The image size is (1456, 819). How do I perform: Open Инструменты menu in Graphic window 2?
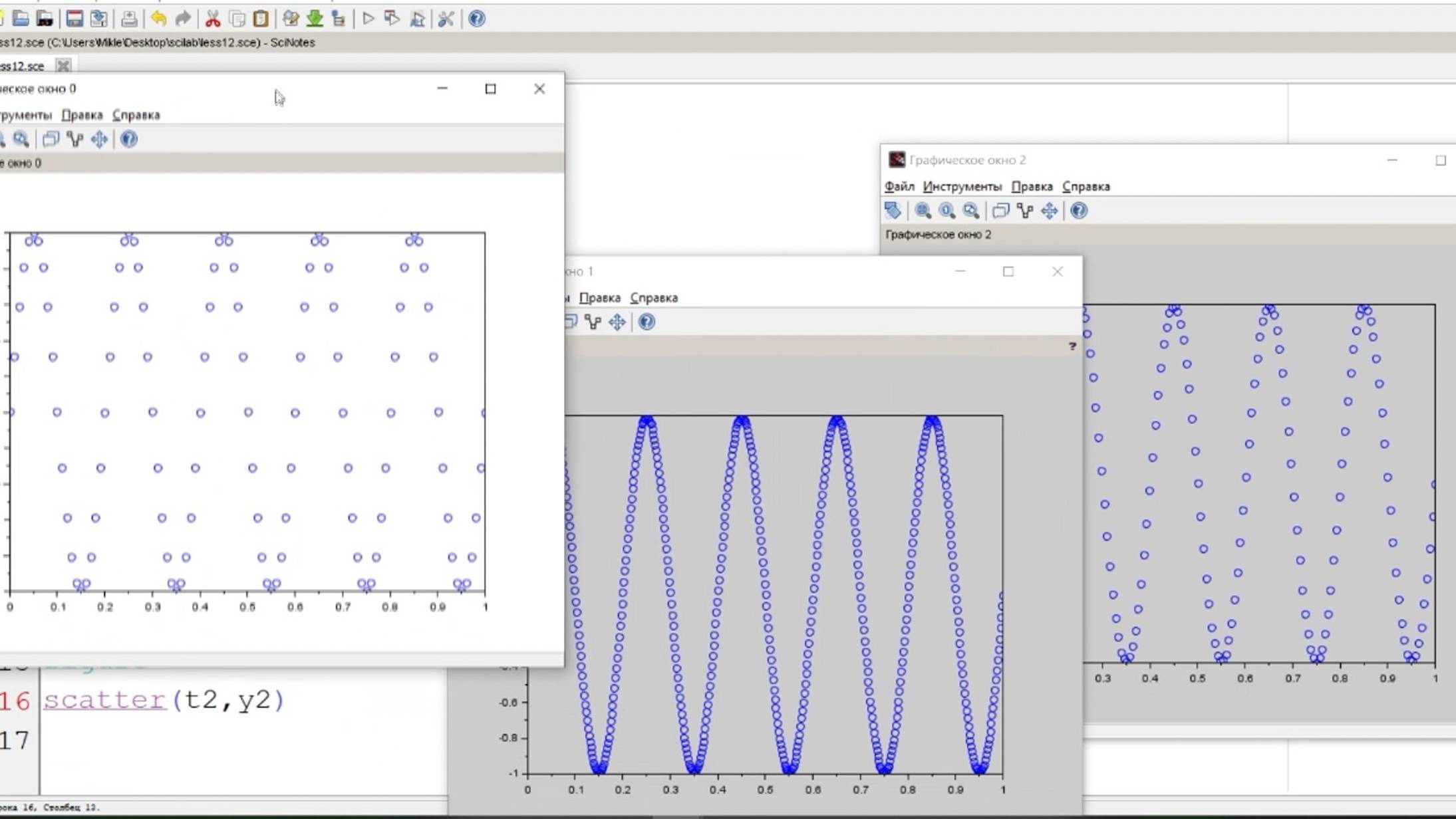click(962, 187)
